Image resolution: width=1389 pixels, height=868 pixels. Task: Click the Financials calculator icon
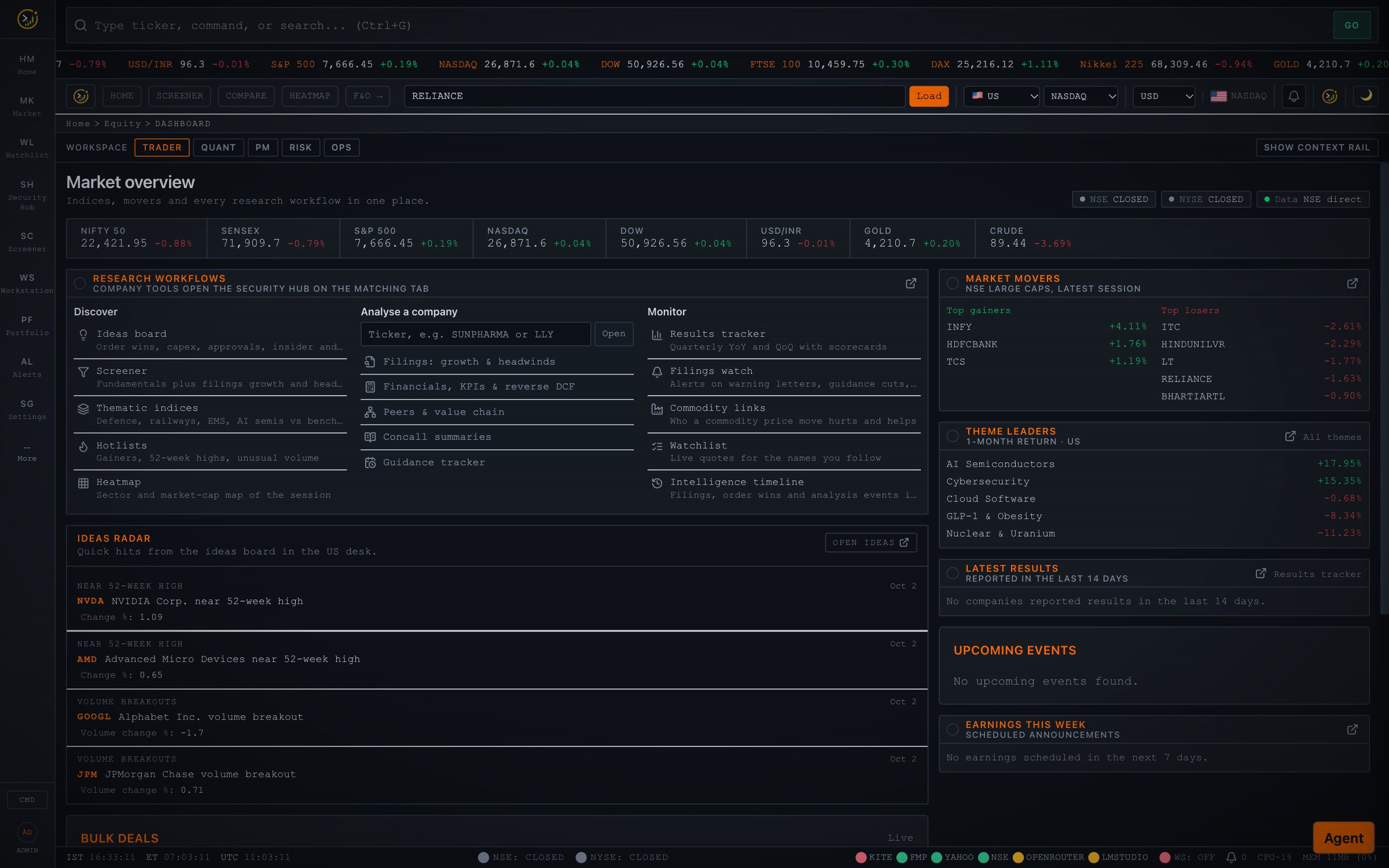370,387
